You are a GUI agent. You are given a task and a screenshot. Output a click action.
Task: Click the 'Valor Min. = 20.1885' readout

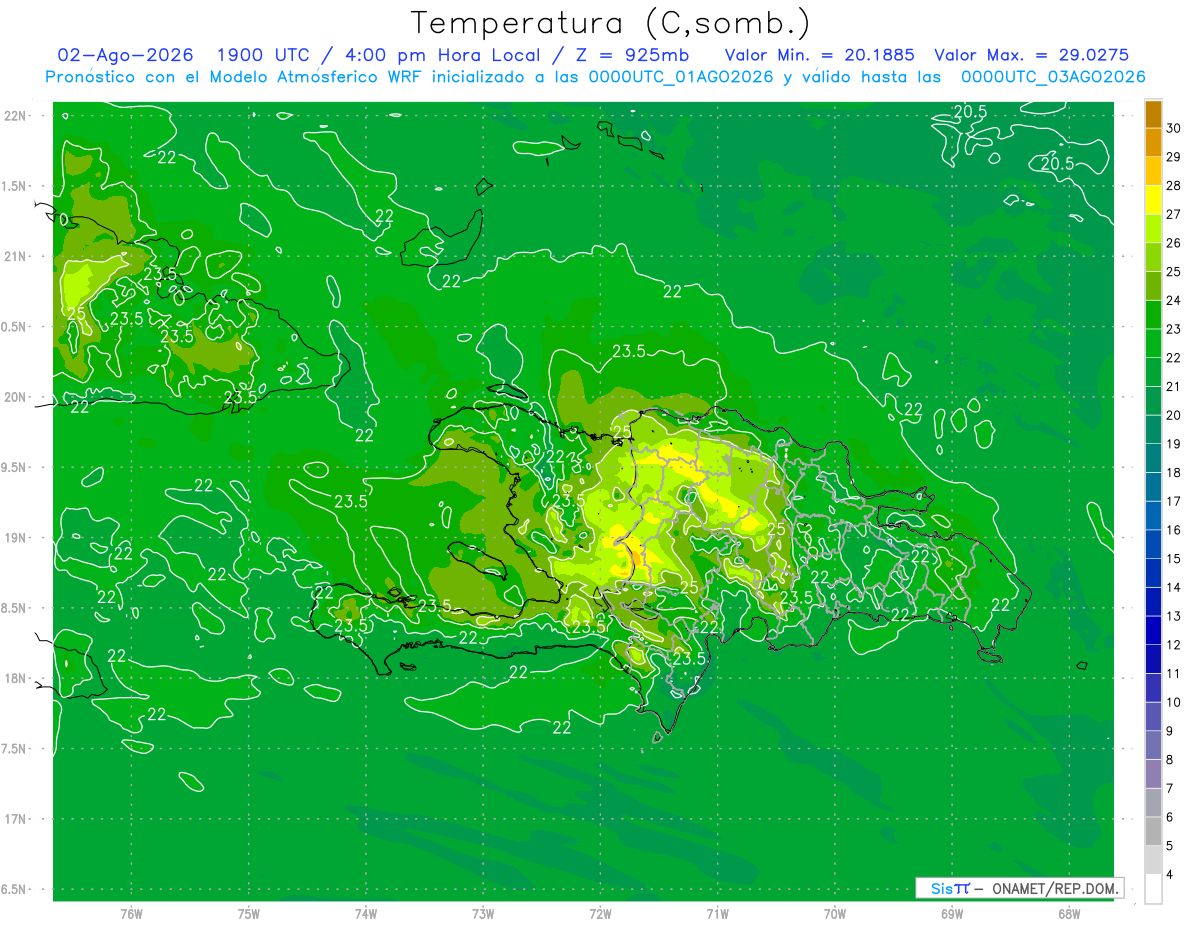tap(818, 55)
